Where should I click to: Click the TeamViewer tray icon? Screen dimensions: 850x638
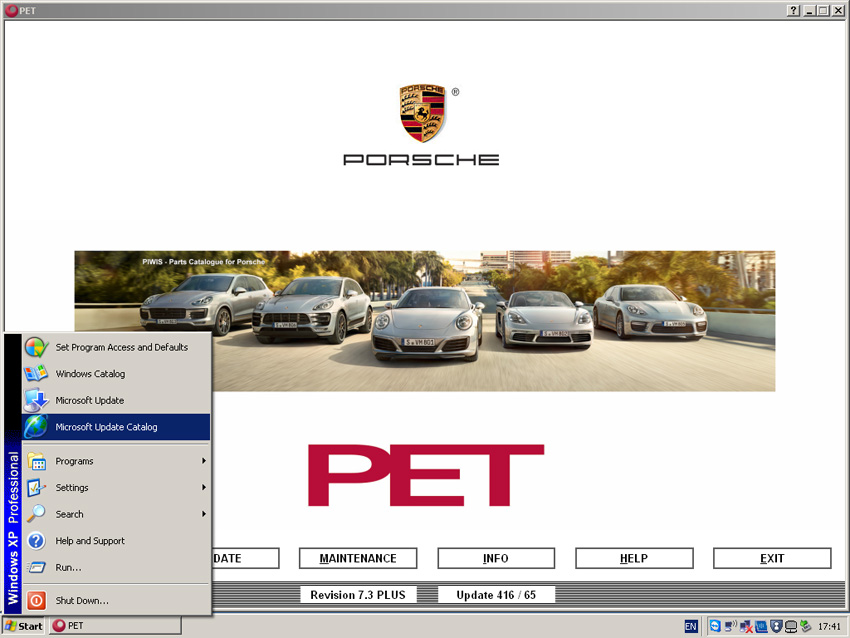point(715,626)
